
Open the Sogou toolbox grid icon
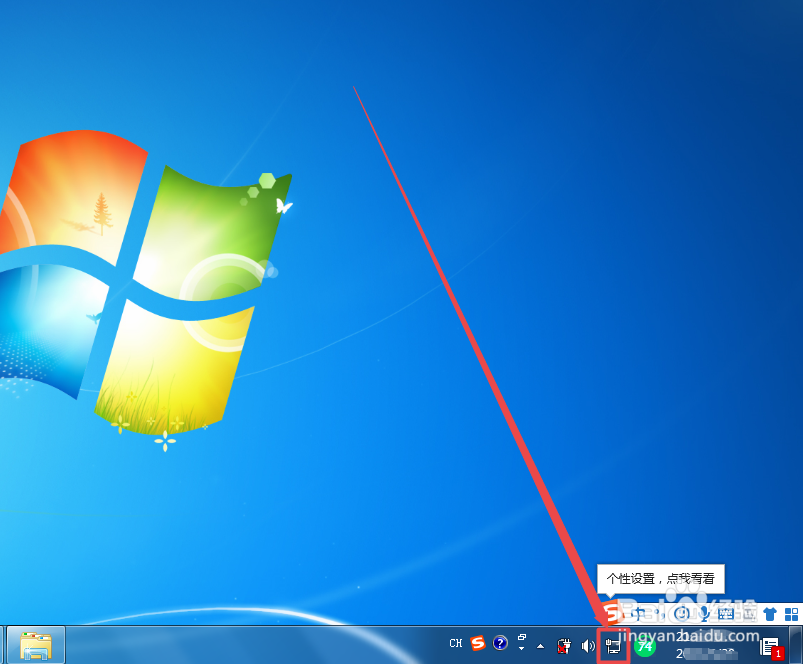point(792,614)
